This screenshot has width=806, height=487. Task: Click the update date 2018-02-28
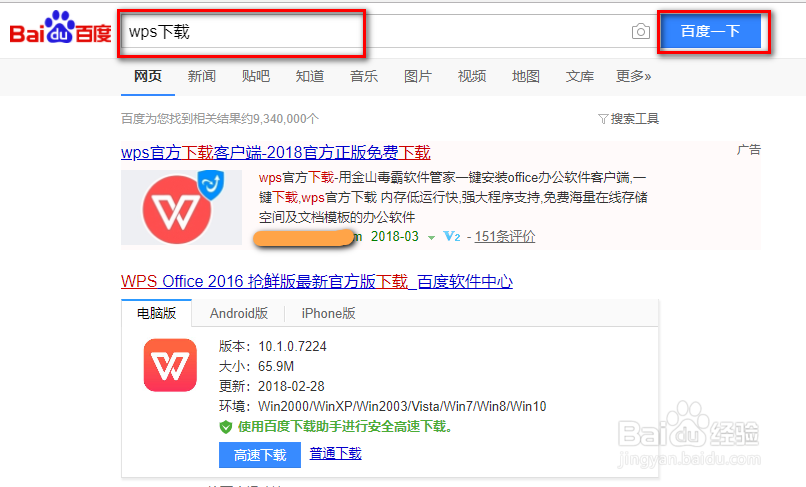pos(291,386)
